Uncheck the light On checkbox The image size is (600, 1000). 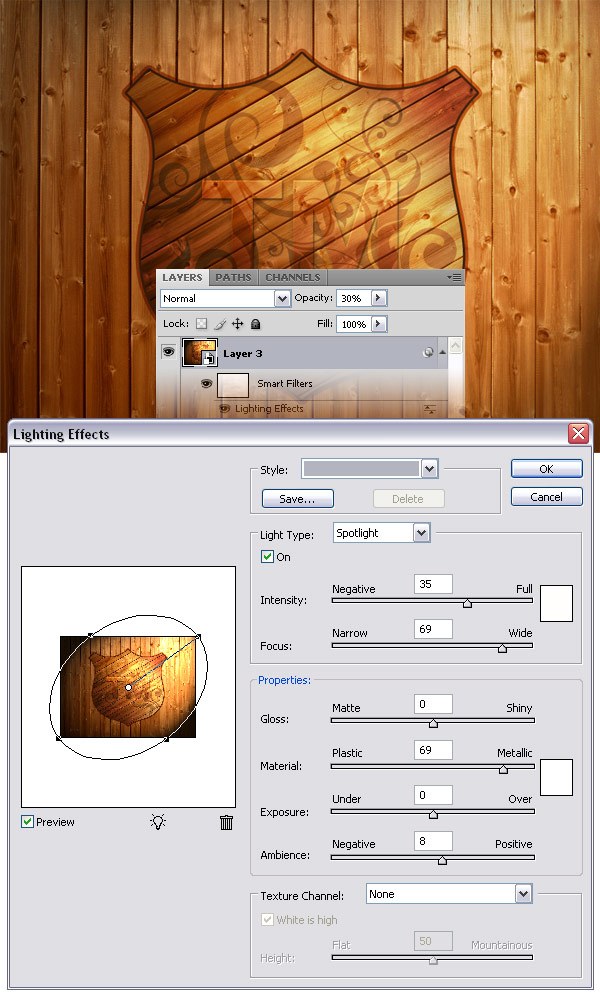coord(267,556)
